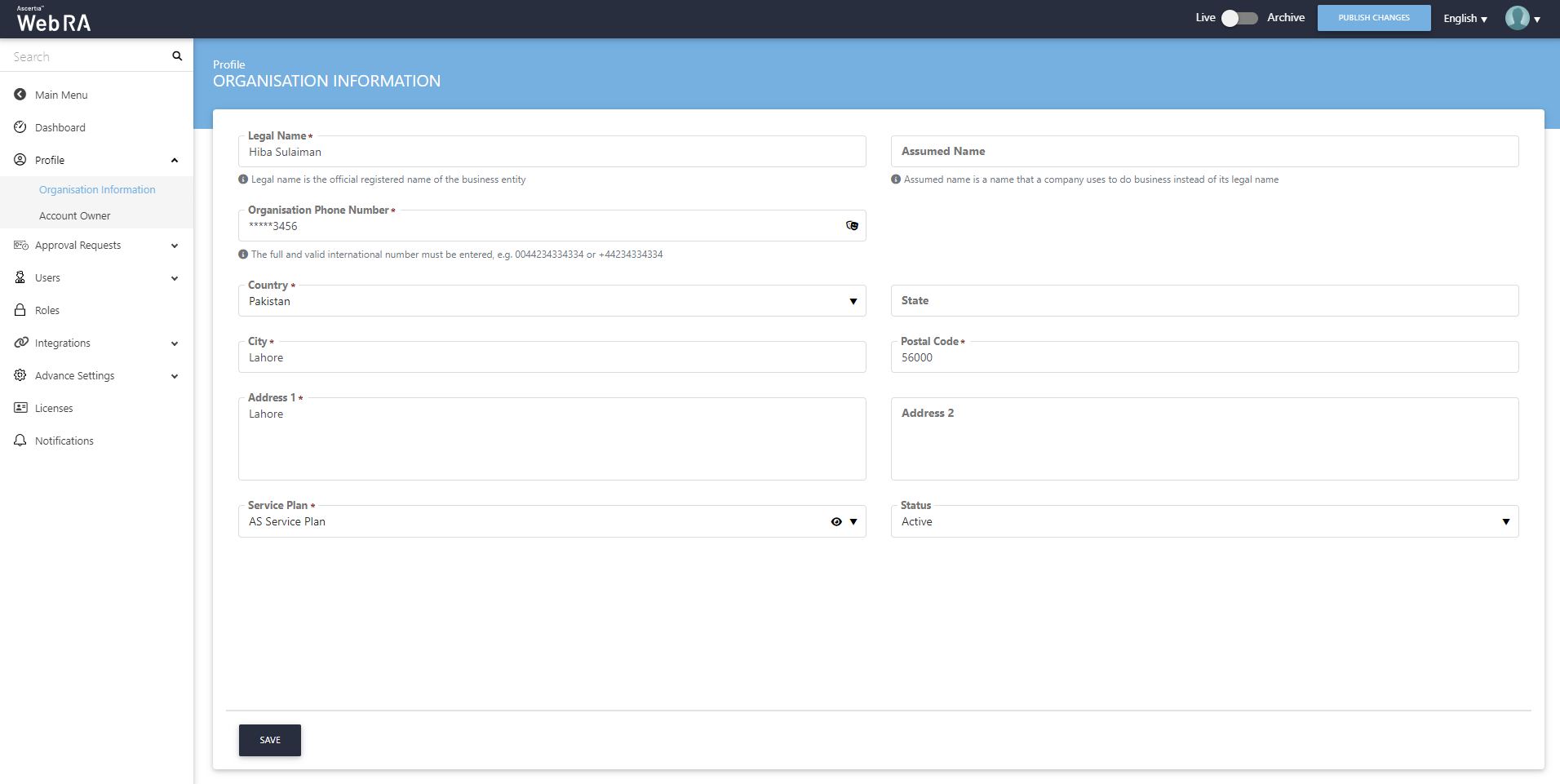Click the Profile user icon
Image resolution: width=1560 pixels, height=784 pixels.
(x=20, y=160)
